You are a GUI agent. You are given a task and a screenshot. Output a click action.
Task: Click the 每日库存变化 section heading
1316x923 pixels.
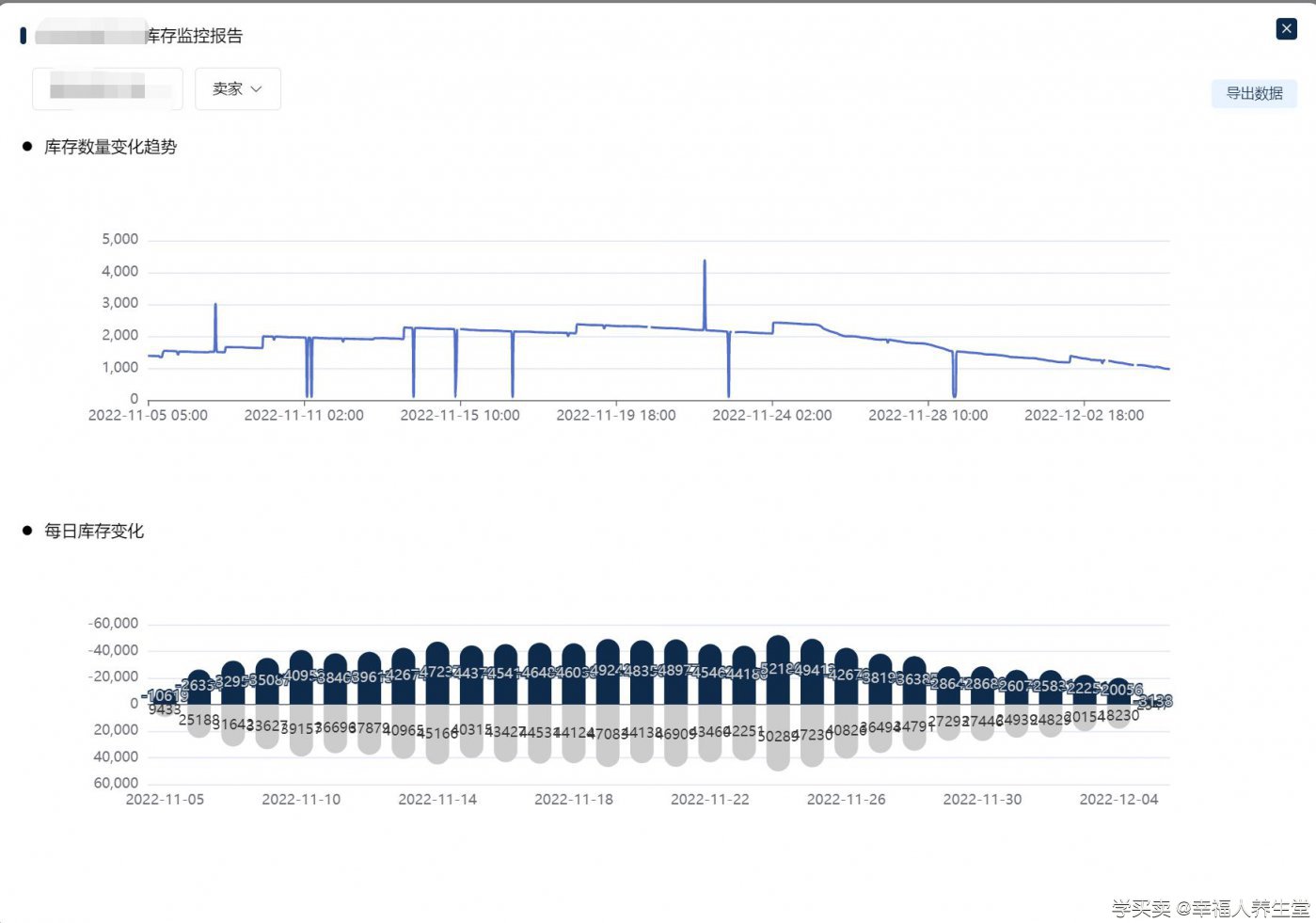tap(94, 531)
